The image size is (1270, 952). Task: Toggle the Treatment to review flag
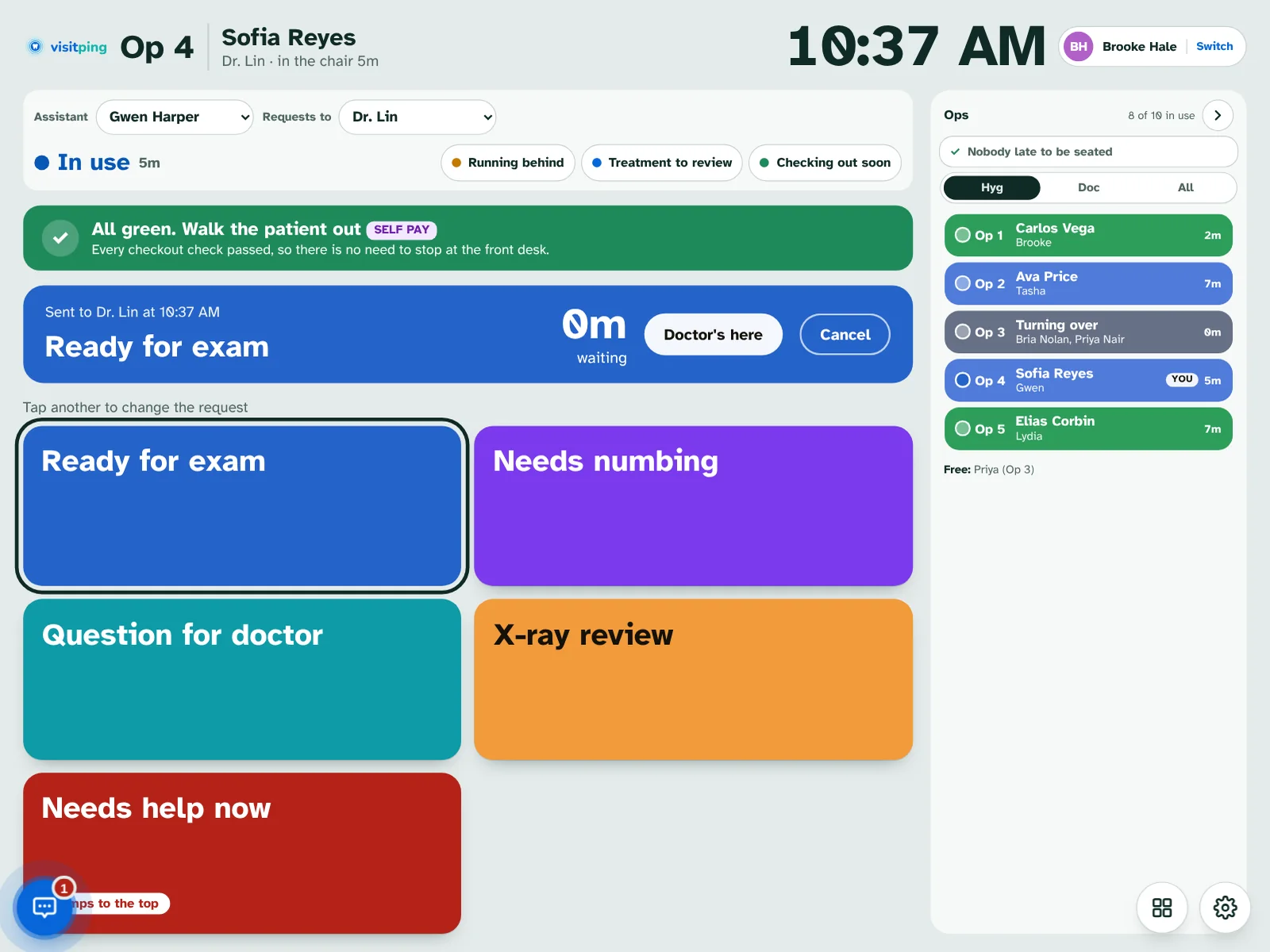[662, 163]
